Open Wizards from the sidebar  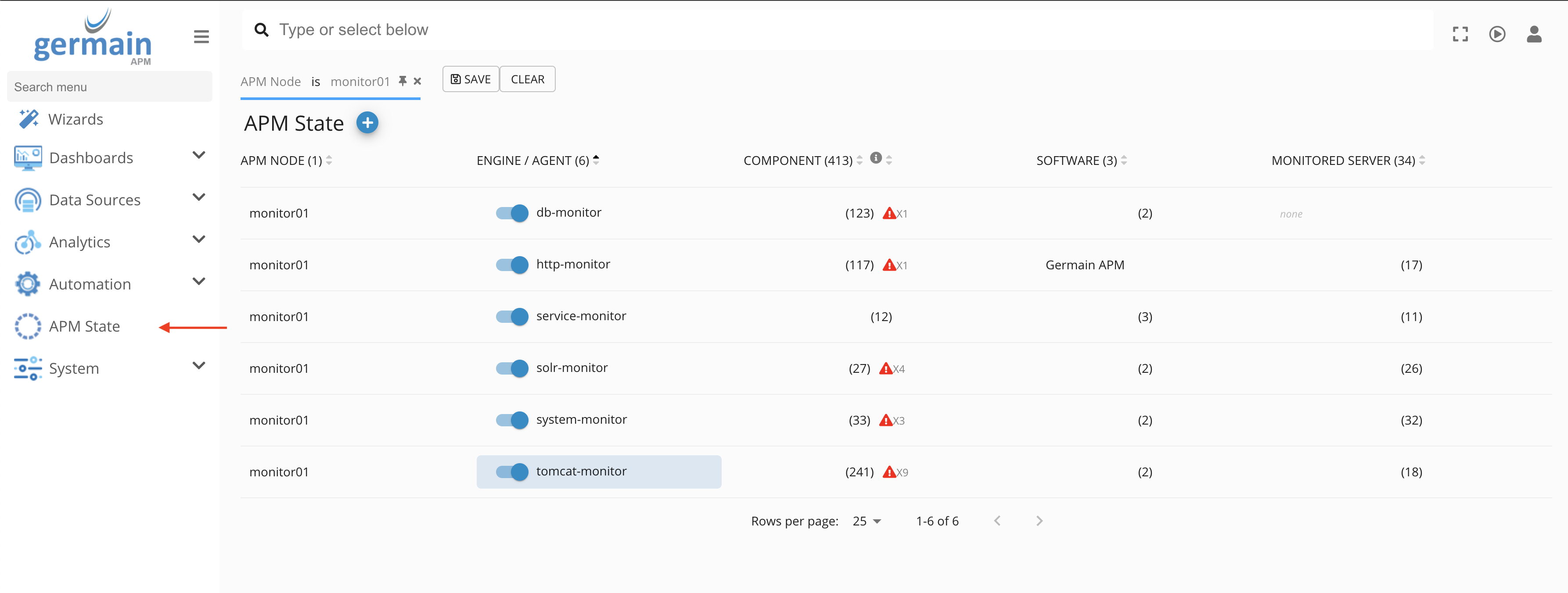click(76, 119)
